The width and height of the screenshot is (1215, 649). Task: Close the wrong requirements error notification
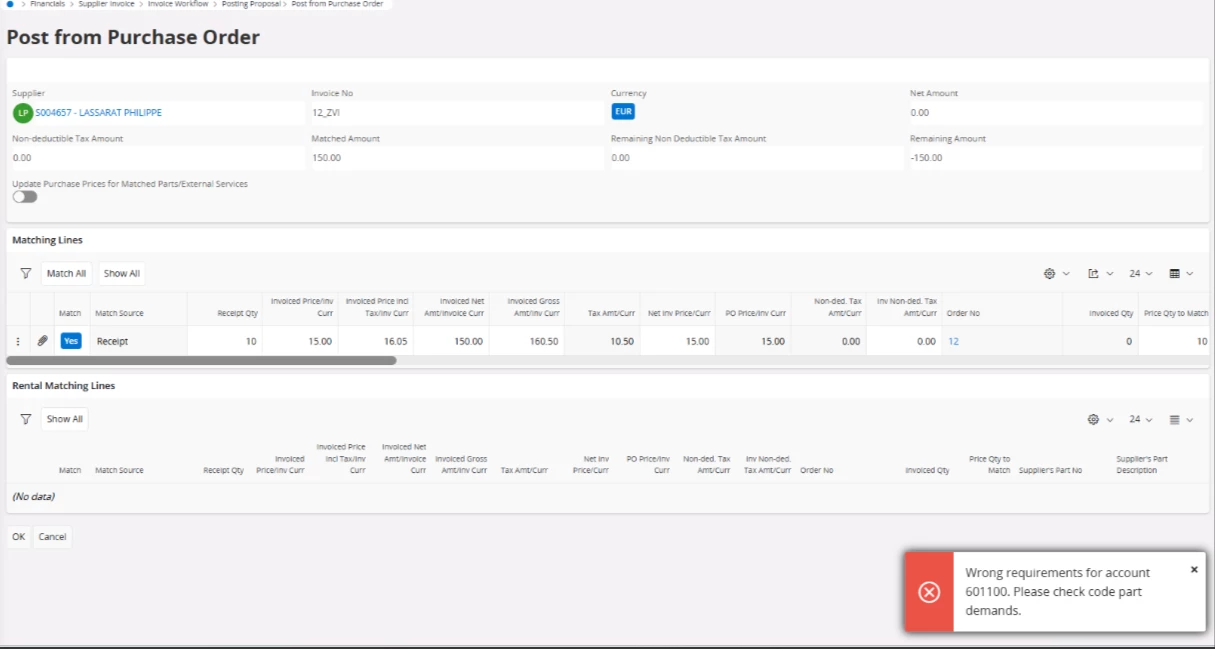[1194, 569]
